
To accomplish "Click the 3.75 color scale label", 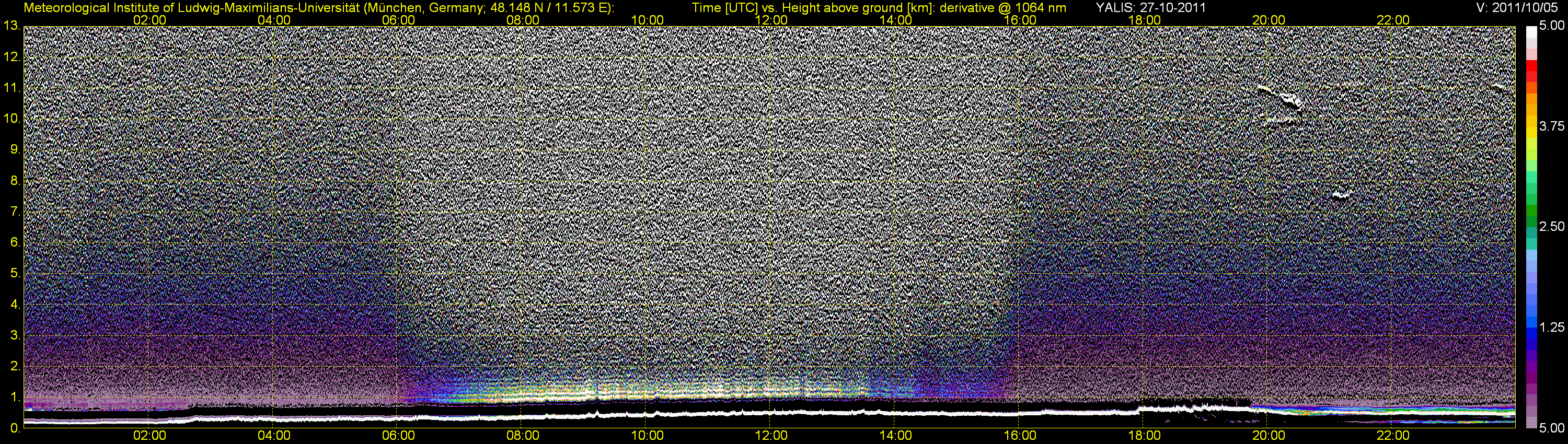I will click(x=1552, y=126).
